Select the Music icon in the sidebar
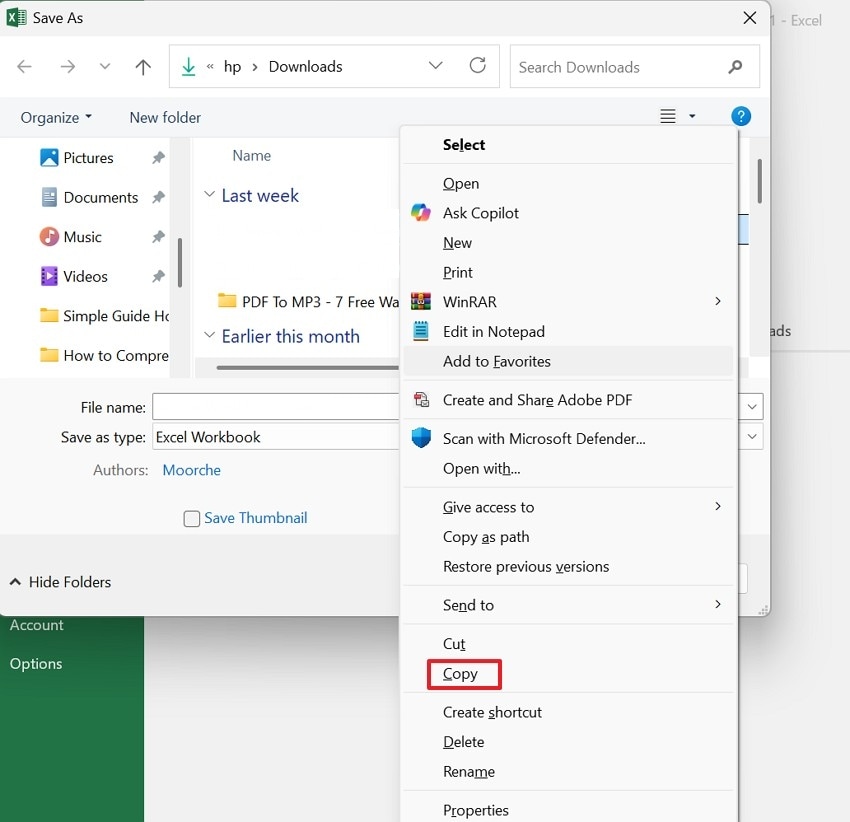The width and height of the screenshot is (850, 822). (50, 236)
